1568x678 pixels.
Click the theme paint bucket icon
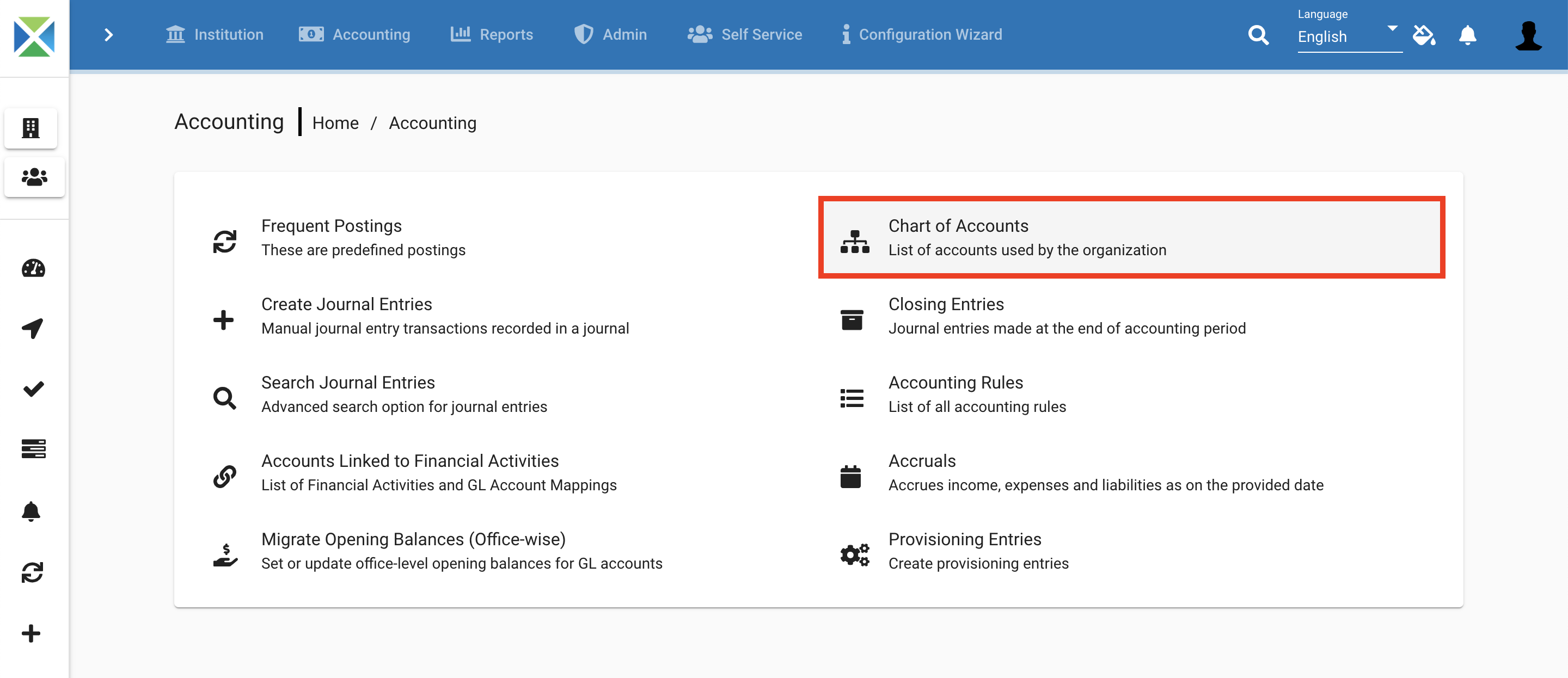[x=1424, y=35]
